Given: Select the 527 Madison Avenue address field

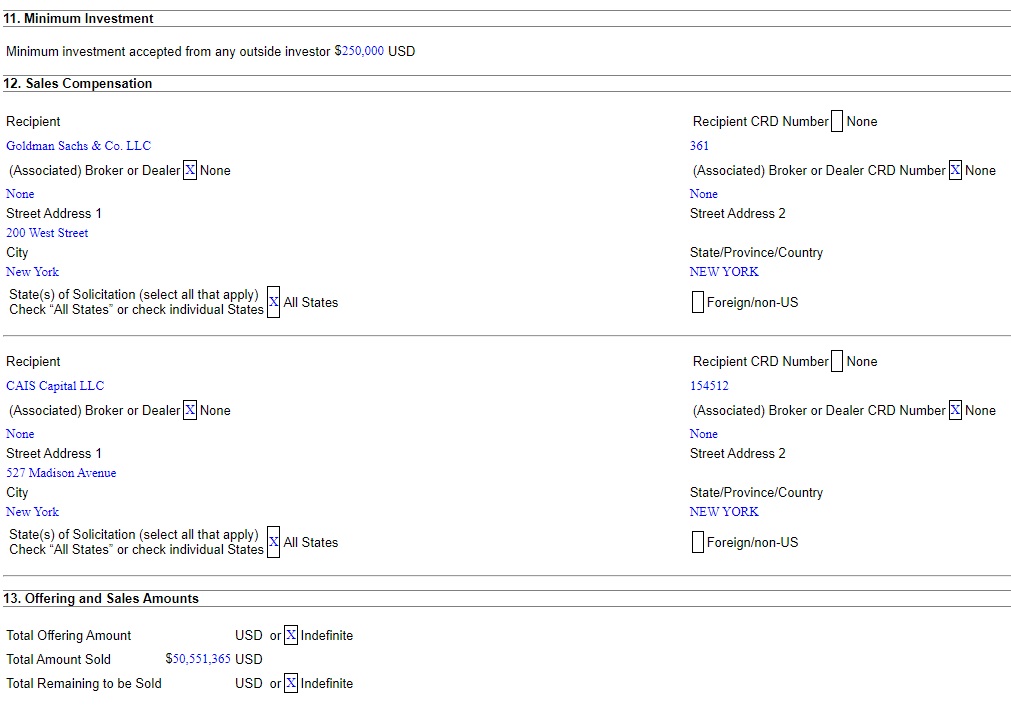Looking at the screenshot, I should [x=61, y=473].
